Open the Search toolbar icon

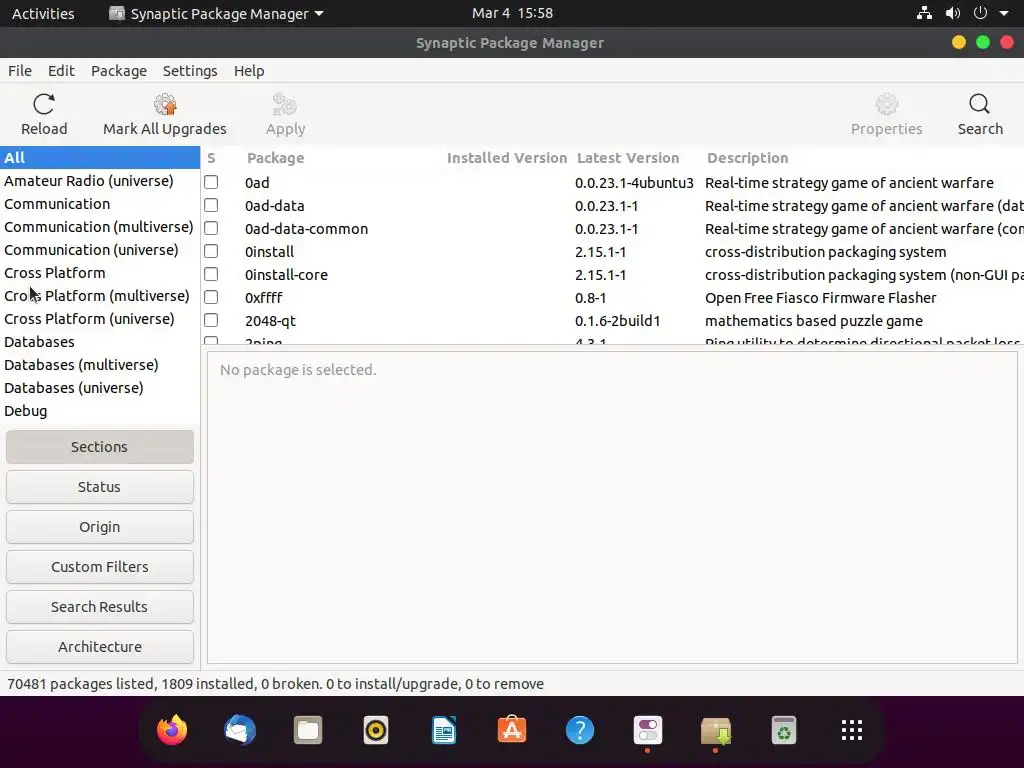[x=980, y=104]
